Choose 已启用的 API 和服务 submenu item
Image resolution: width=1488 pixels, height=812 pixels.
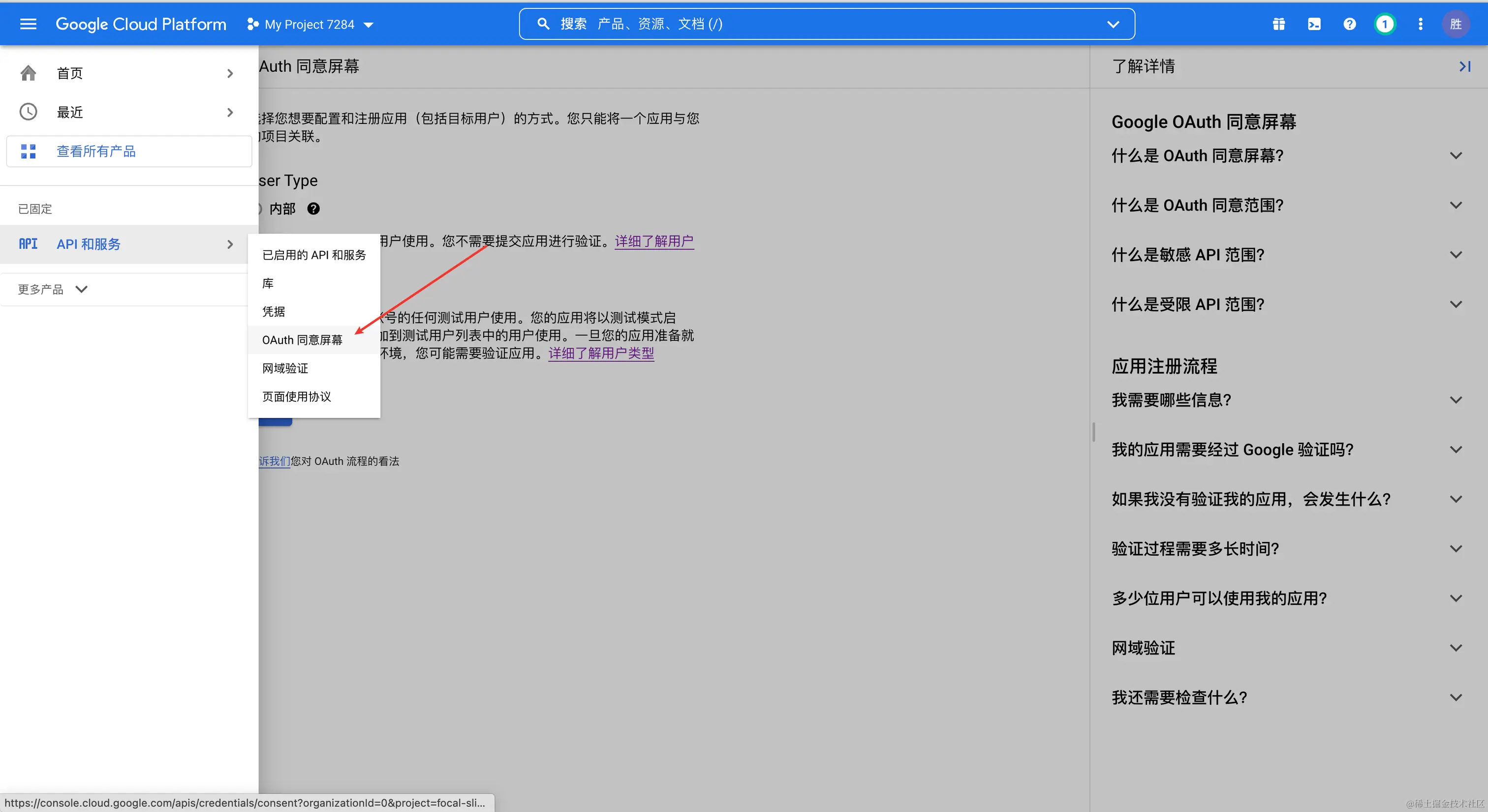[313, 255]
